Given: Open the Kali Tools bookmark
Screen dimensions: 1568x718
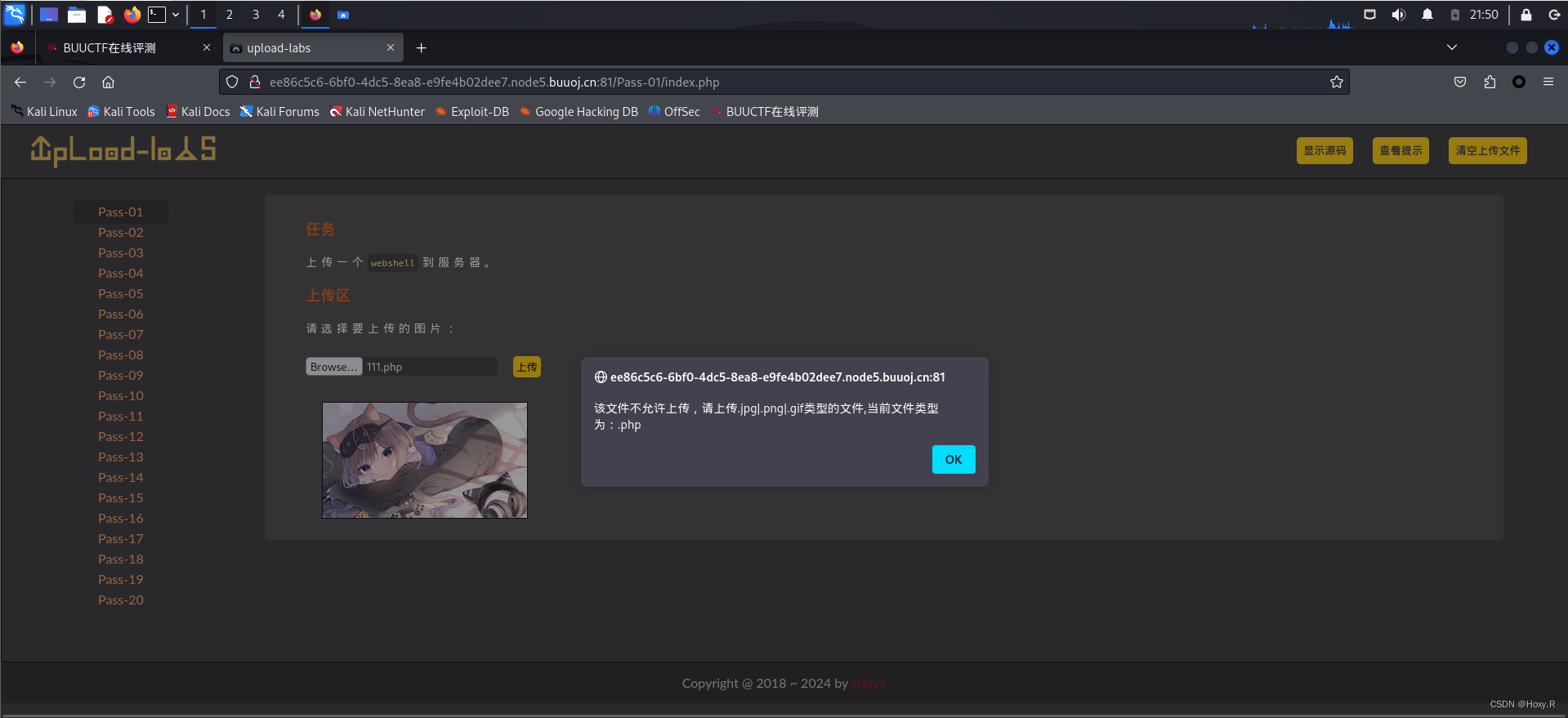Looking at the screenshot, I should (121, 112).
